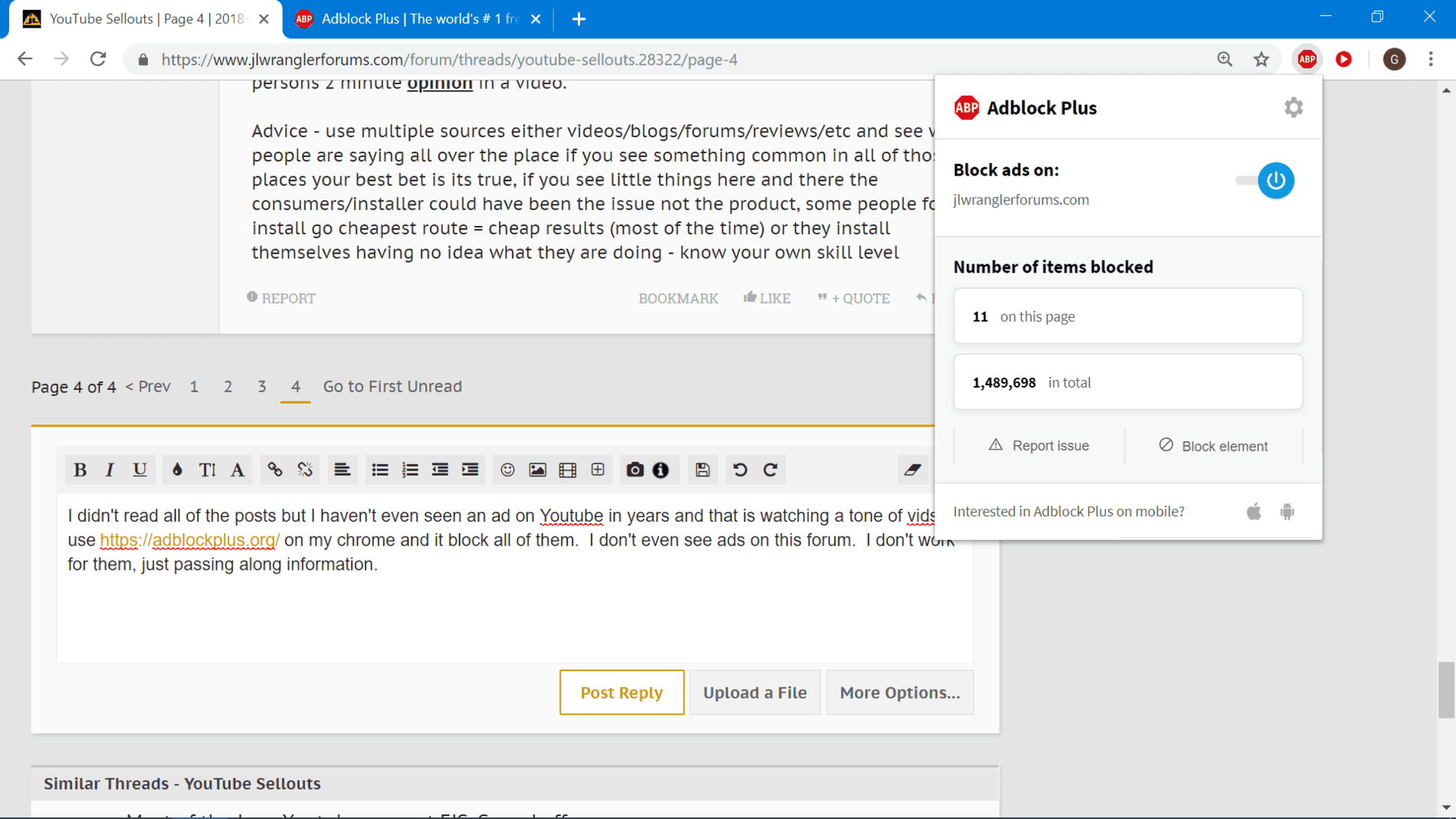The width and height of the screenshot is (1456, 819).
Task: Like the post
Action: [767, 298]
